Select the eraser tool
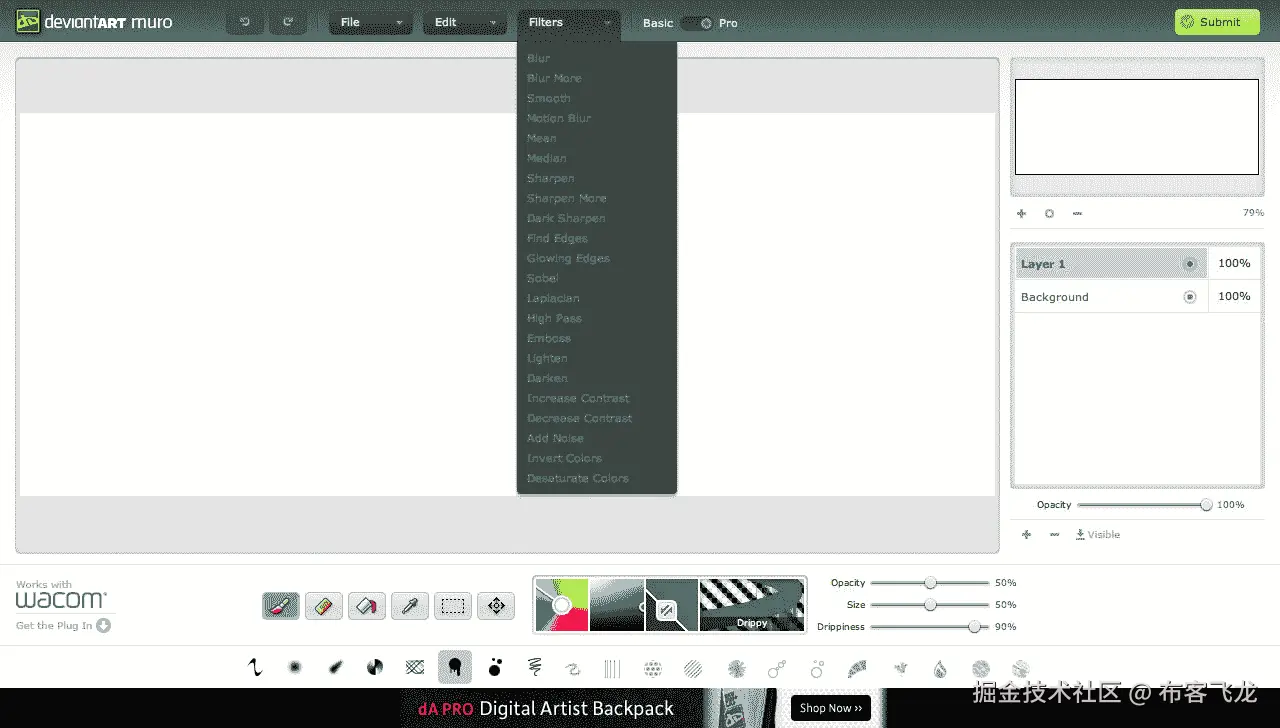The image size is (1280, 728). click(324, 605)
